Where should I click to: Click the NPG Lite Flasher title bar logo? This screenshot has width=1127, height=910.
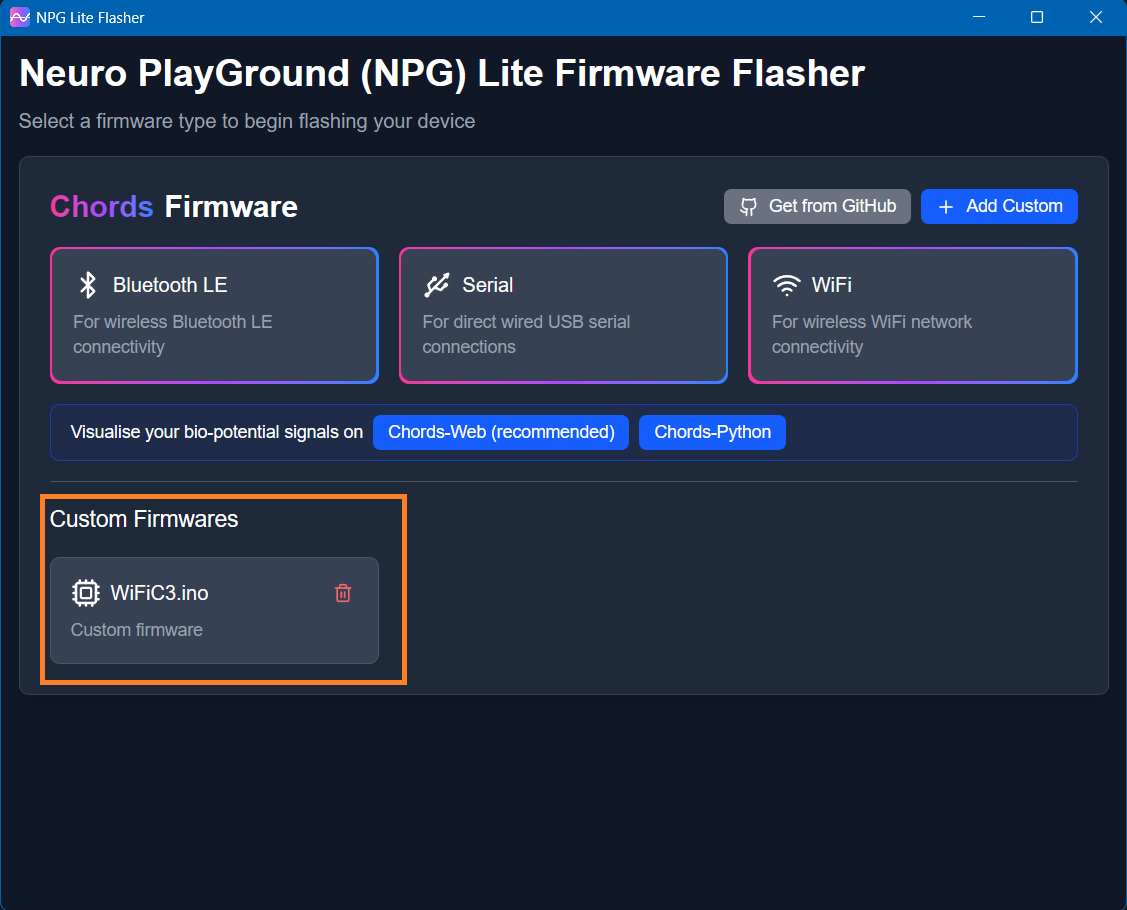coord(19,18)
